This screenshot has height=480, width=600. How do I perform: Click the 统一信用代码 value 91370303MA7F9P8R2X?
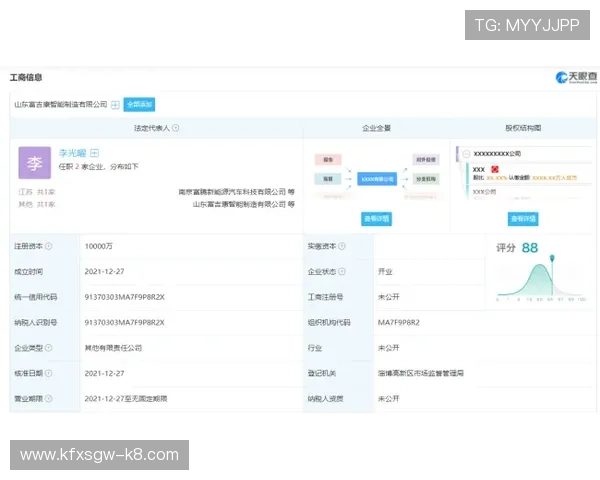[124, 297]
